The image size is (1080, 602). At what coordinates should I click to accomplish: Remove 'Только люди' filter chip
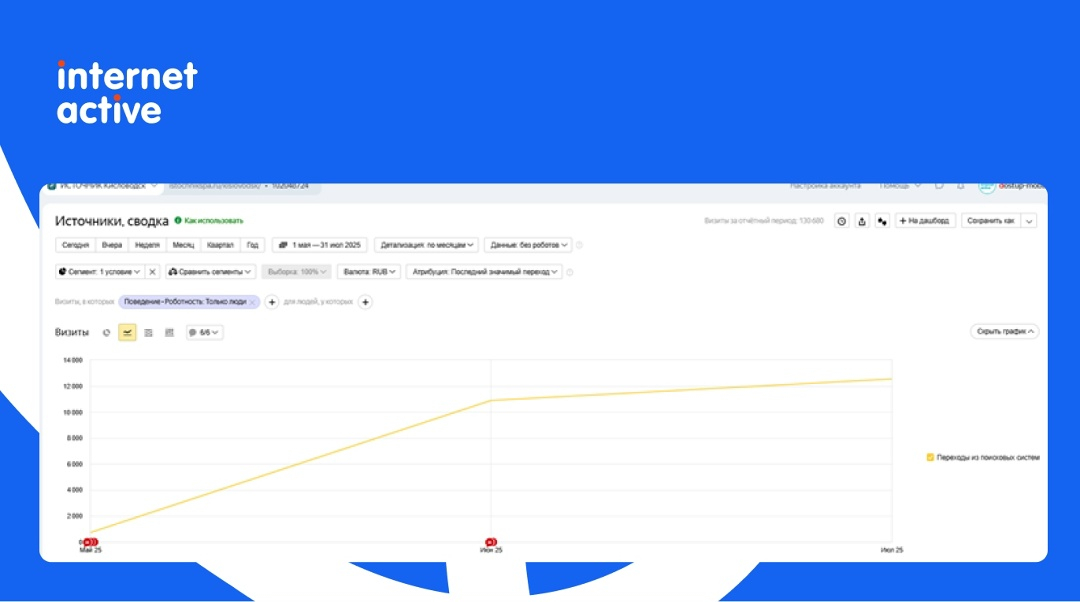pos(253,302)
